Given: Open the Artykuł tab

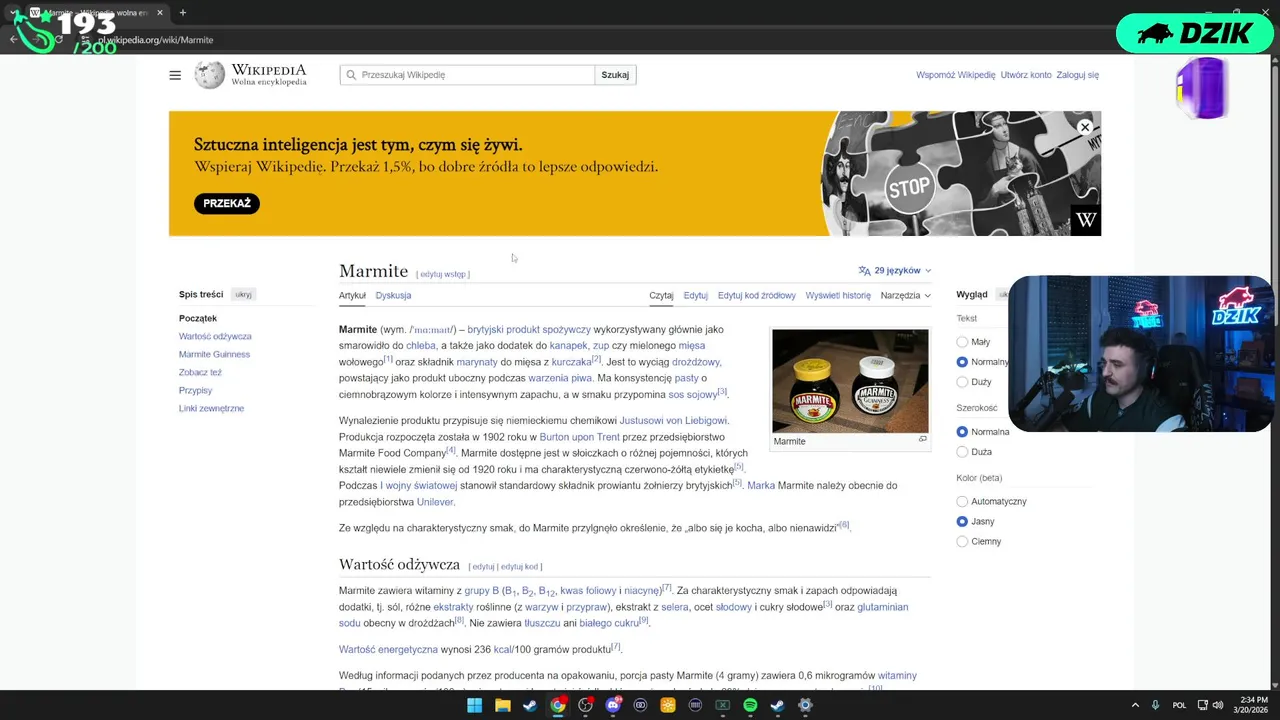Looking at the screenshot, I should tap(352, 296).
